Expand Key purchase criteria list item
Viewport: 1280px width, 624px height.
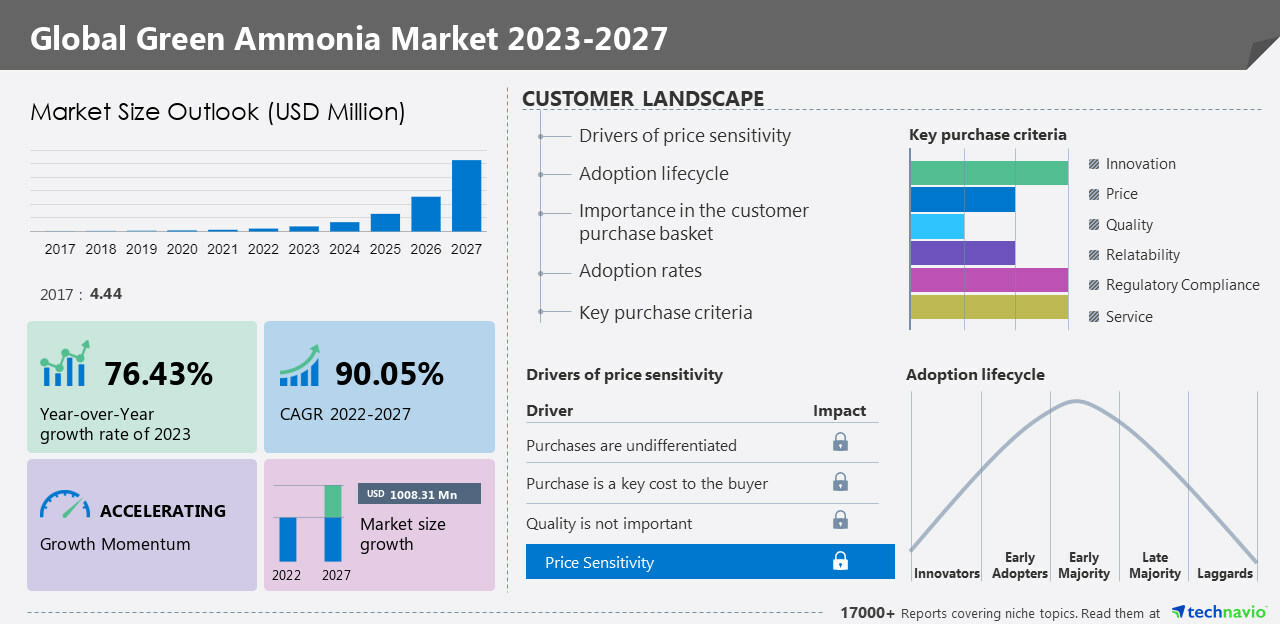click(x=665, y=313)
